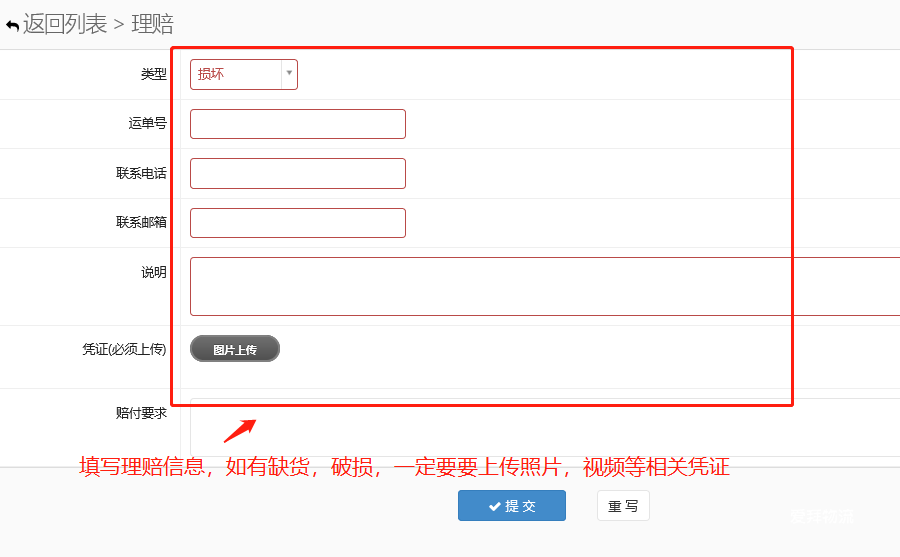This screenshot has height=557, width=900.
Task: Click the small arrow of the 类型 selector
Action: pos(289,74)
